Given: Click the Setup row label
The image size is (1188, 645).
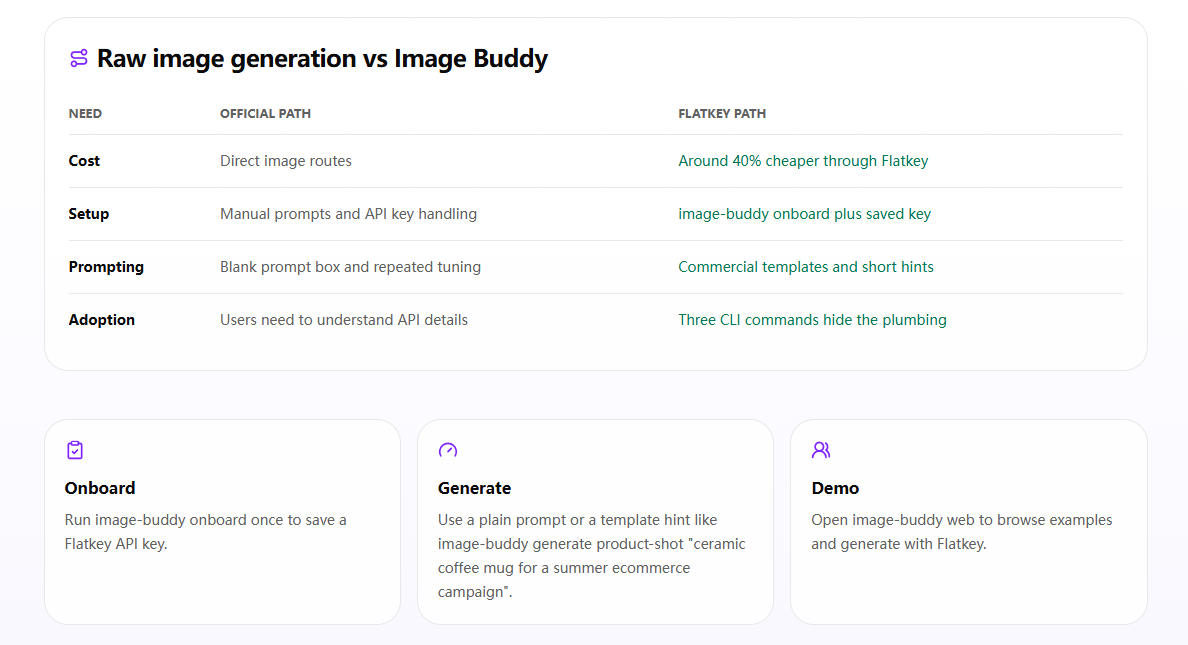Looking at the screenshot, I should coord(89,214).
